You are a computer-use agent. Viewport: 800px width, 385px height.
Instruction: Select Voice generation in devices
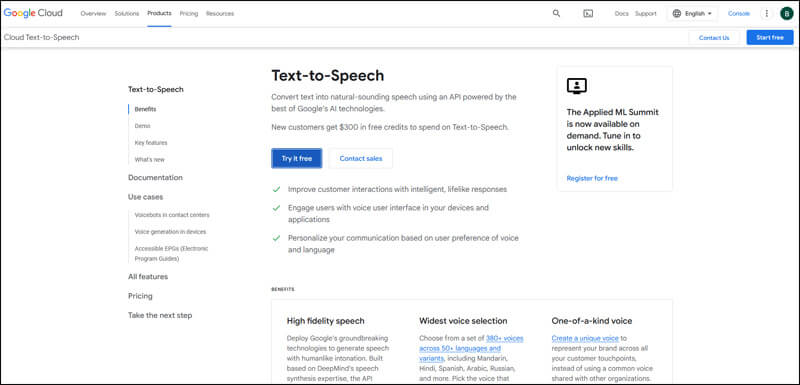(170, 232)
